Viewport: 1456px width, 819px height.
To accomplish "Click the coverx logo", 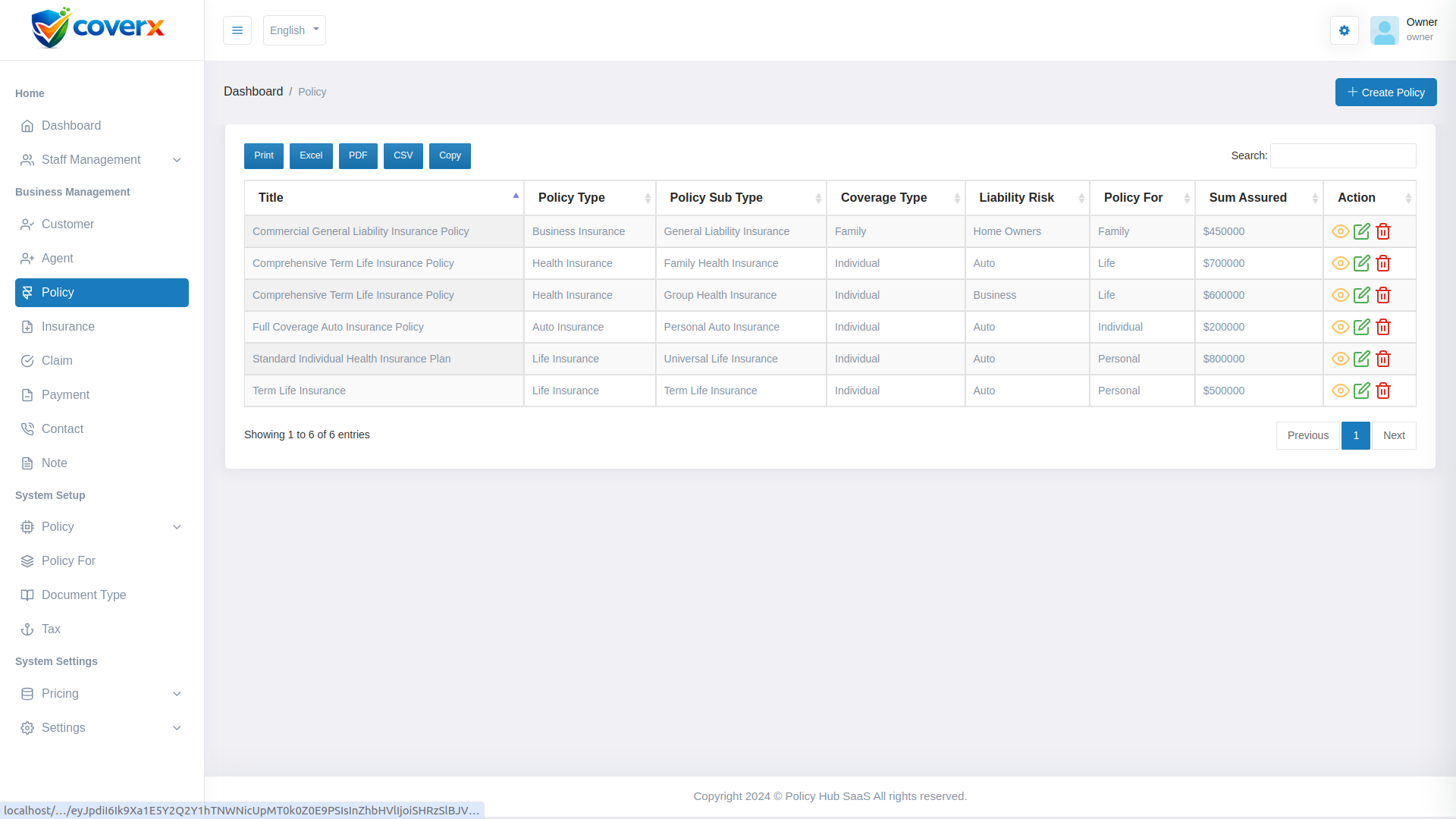I will [x=98, y=29].
